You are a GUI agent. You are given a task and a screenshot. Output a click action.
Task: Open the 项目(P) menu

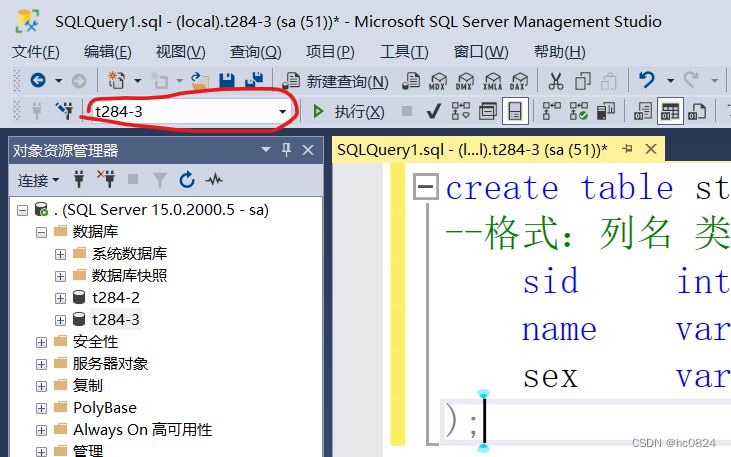[330, 52]
